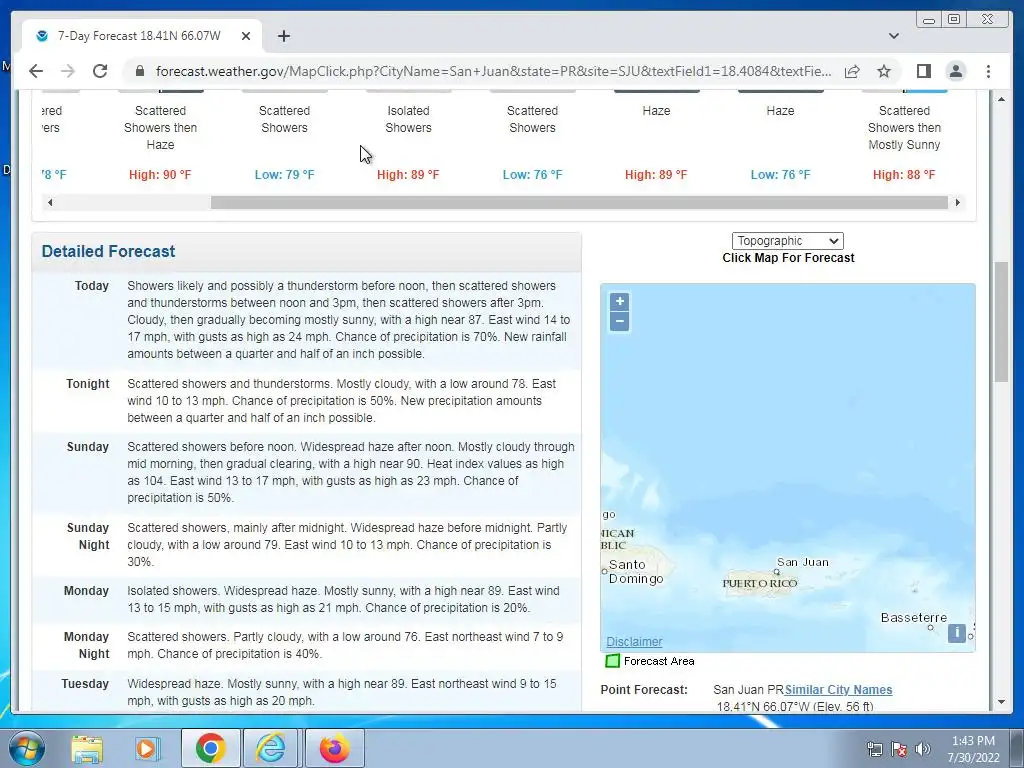The height and width of the screenshot is (768, 1024).
Task: Click the address bar URL
Action: (x=494, y=71)
